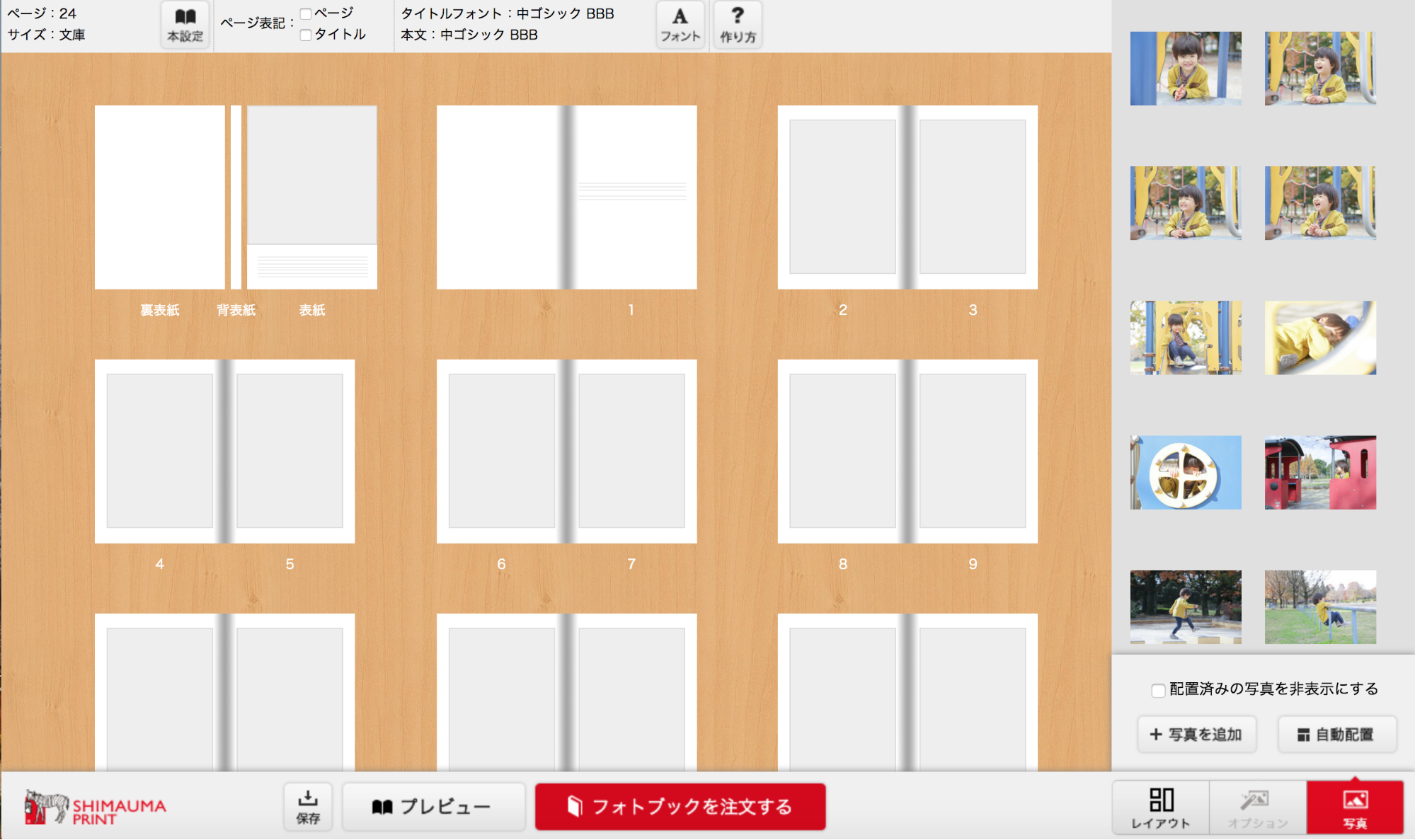Switch to the 写真 tab
The image size is (1415, 840).
point(1355,807)
